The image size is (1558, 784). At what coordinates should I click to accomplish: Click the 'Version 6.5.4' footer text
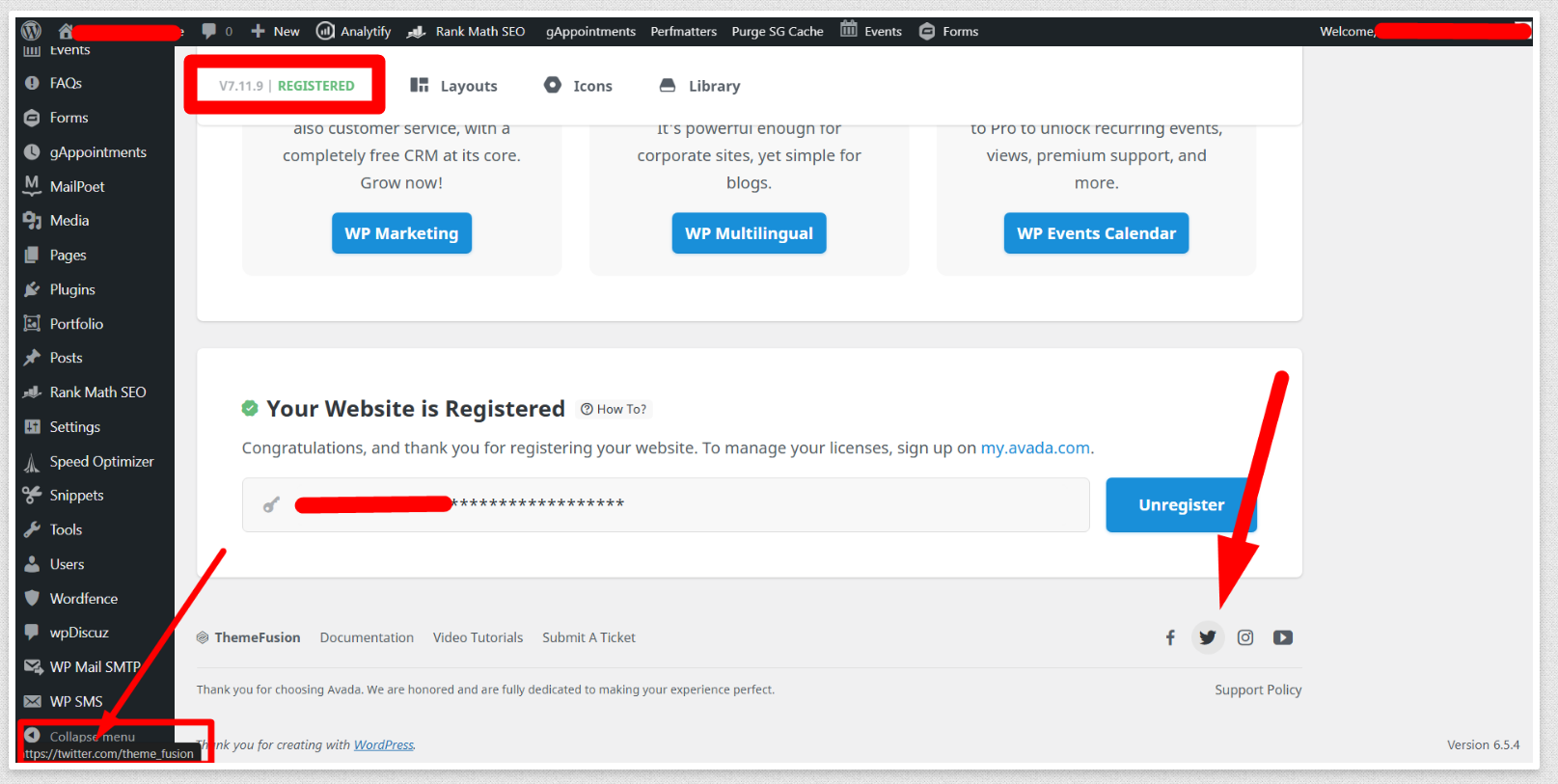click(x=1483, y=744)
